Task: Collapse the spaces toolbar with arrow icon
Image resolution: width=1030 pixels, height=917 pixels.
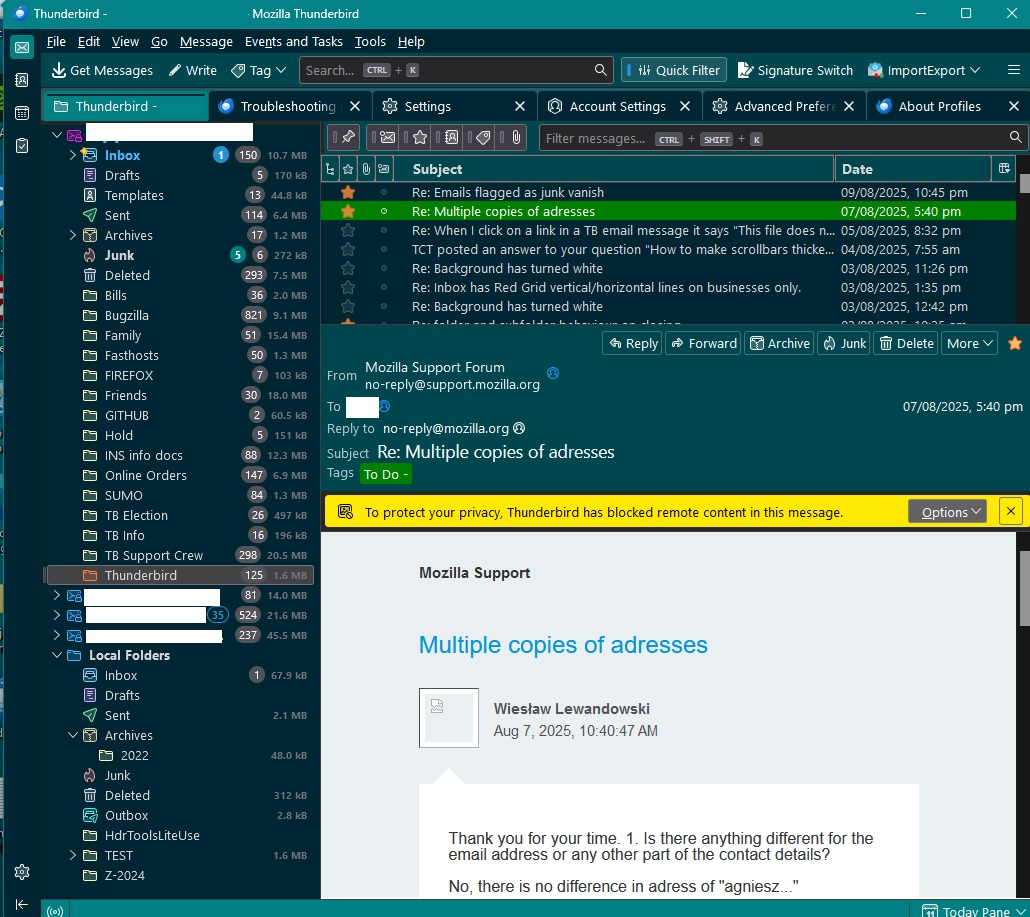Action: tap(22, 904)
